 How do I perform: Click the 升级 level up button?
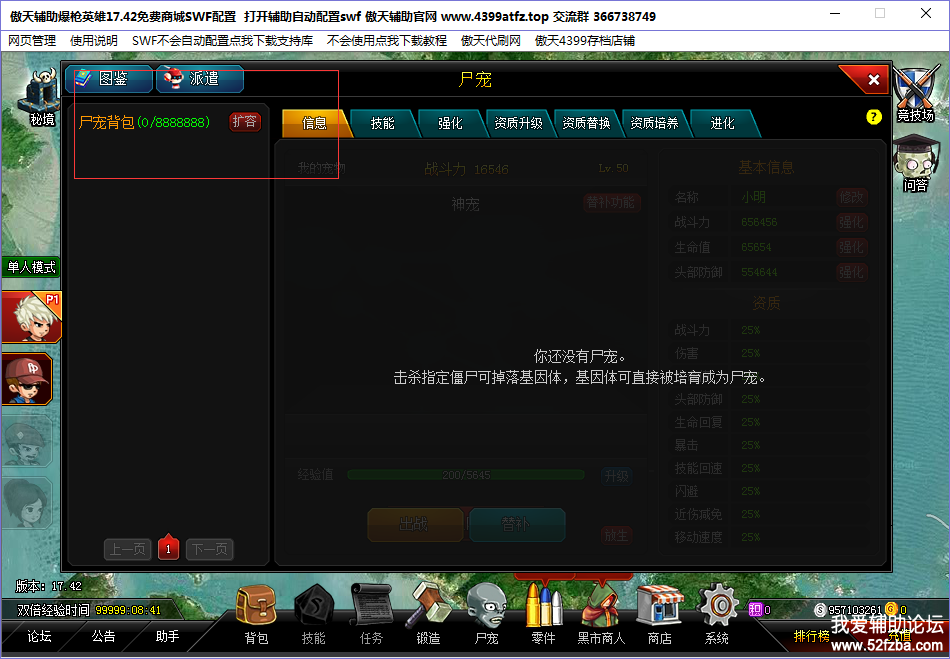616,476
